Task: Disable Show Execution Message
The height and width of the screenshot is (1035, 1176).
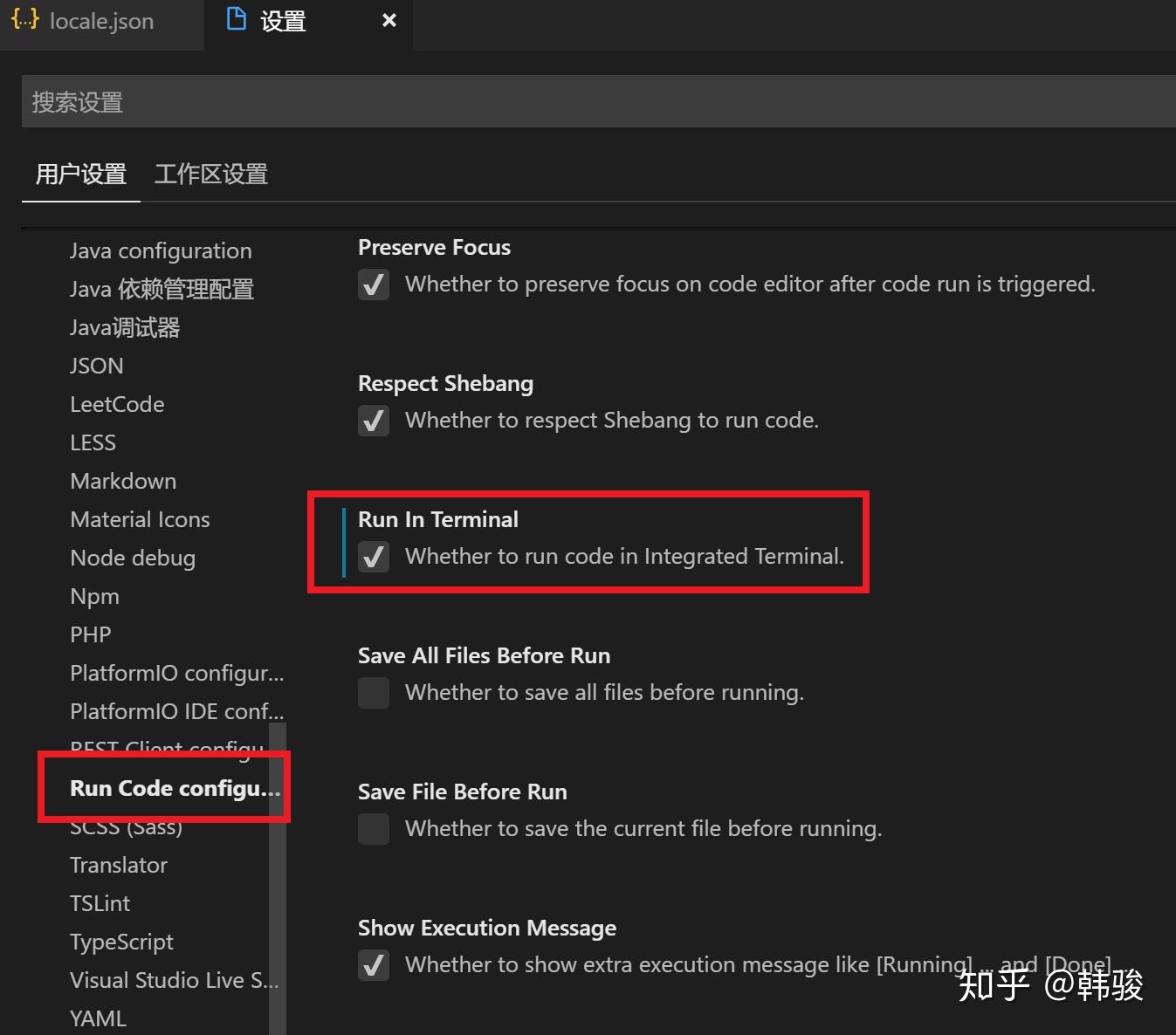Action: [x=374, y=965]
